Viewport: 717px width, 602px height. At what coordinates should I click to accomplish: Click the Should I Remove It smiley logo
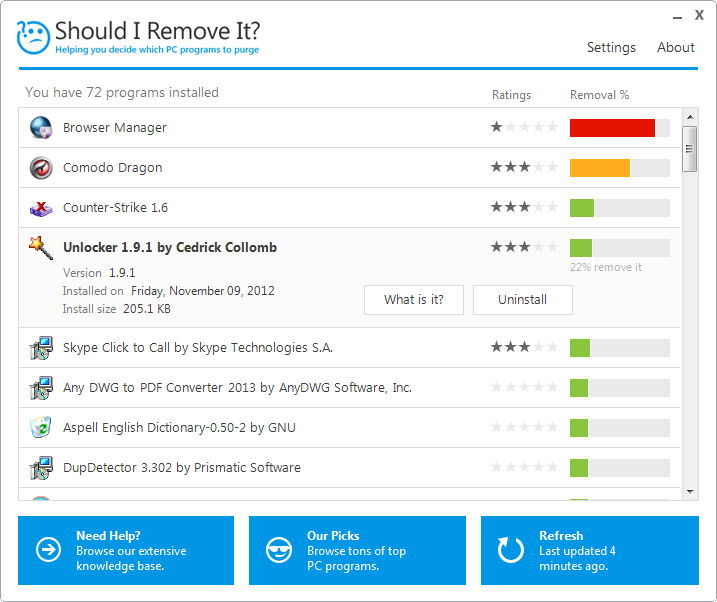pyautogui.click(x=33, y=37)
